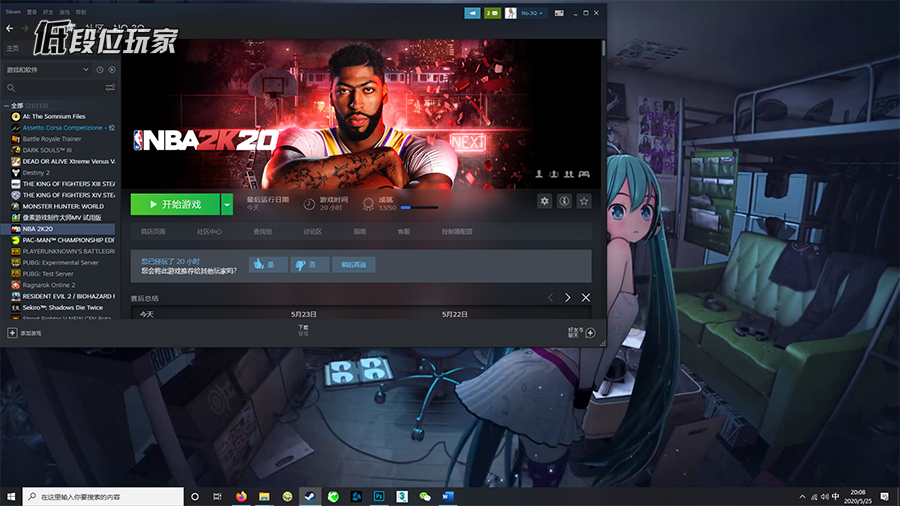Screen dimensions: 900x506
Task: Open the account avatar picture
Action: [x=510, y=13]
